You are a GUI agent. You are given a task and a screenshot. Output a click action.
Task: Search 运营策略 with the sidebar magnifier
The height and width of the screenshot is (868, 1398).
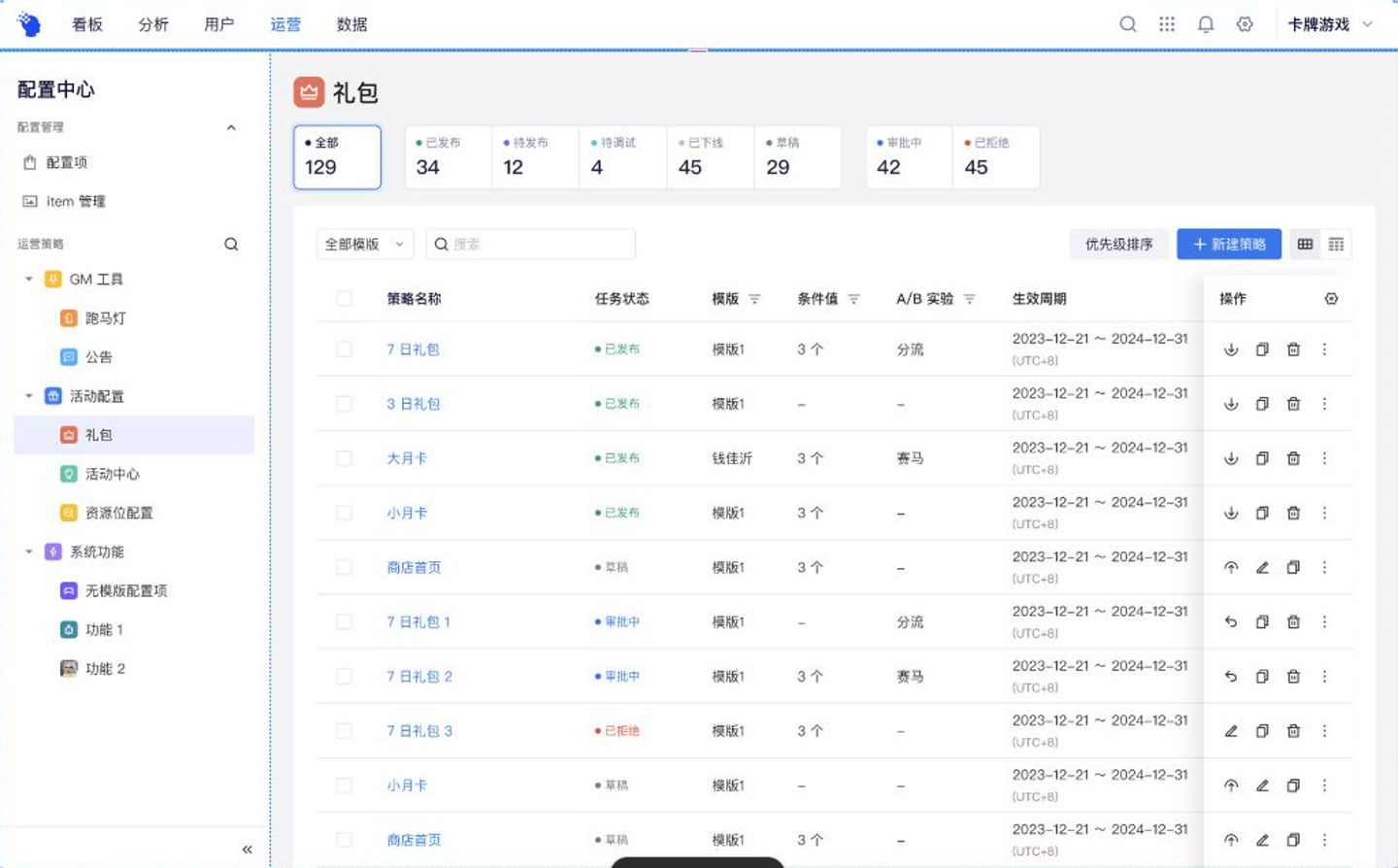tap(231, 244)
